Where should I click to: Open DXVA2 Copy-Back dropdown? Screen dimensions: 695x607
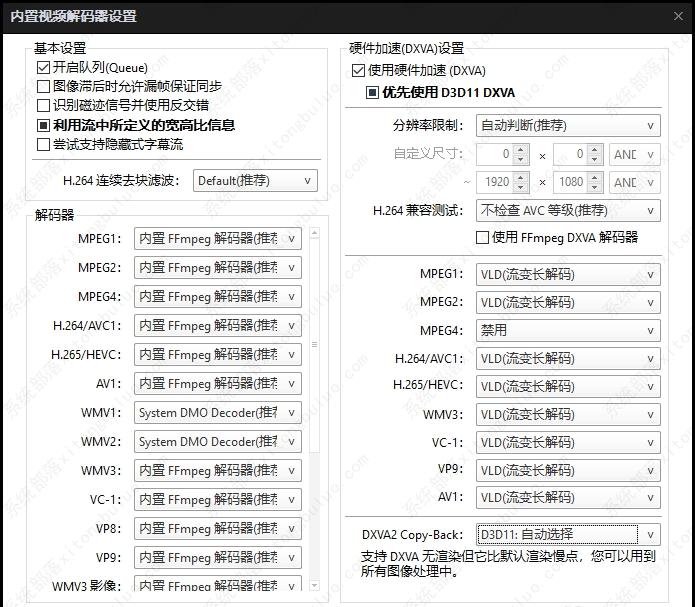coord(567,534)
